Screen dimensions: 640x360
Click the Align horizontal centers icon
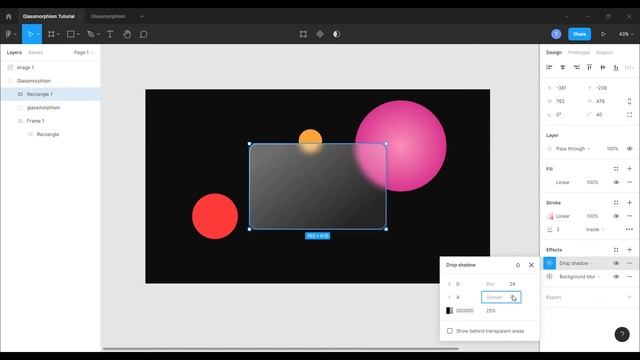562,67
